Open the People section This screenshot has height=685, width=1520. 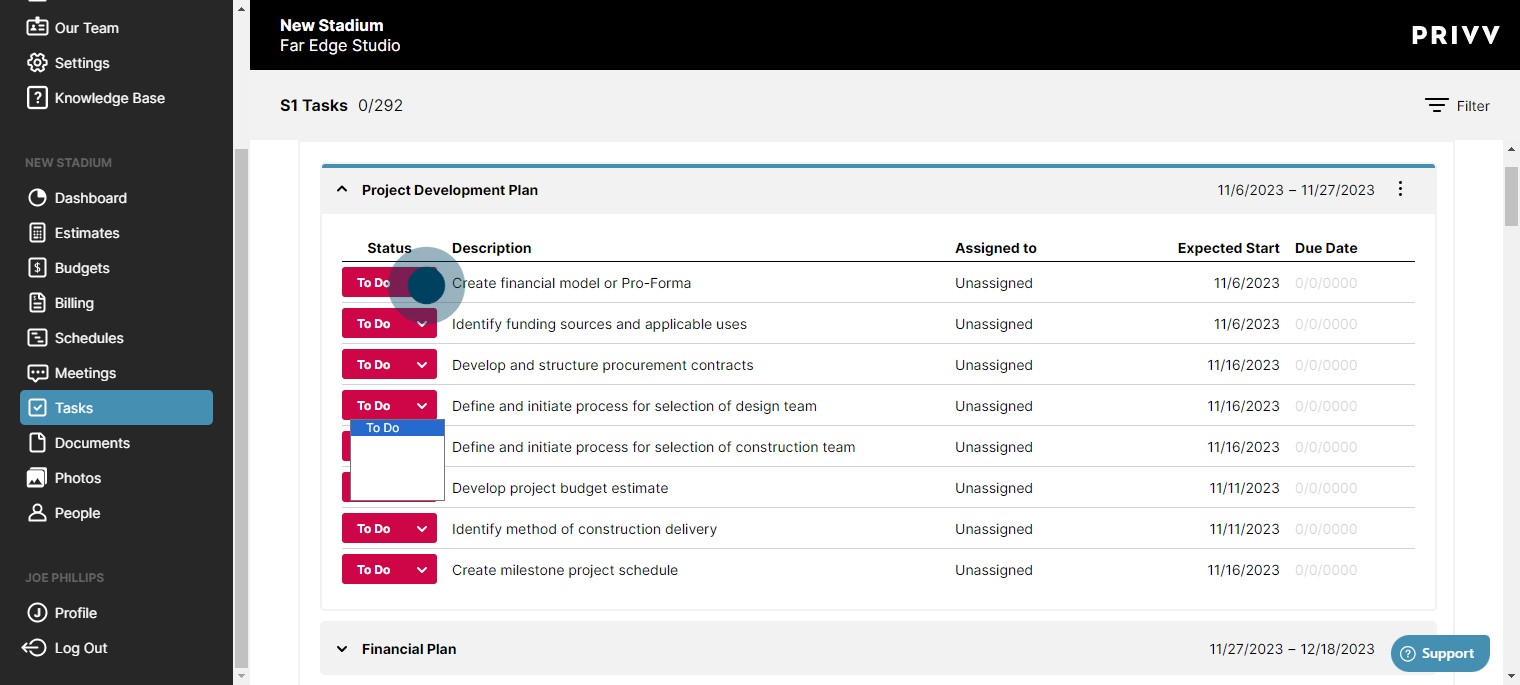[x=116, y=513]
